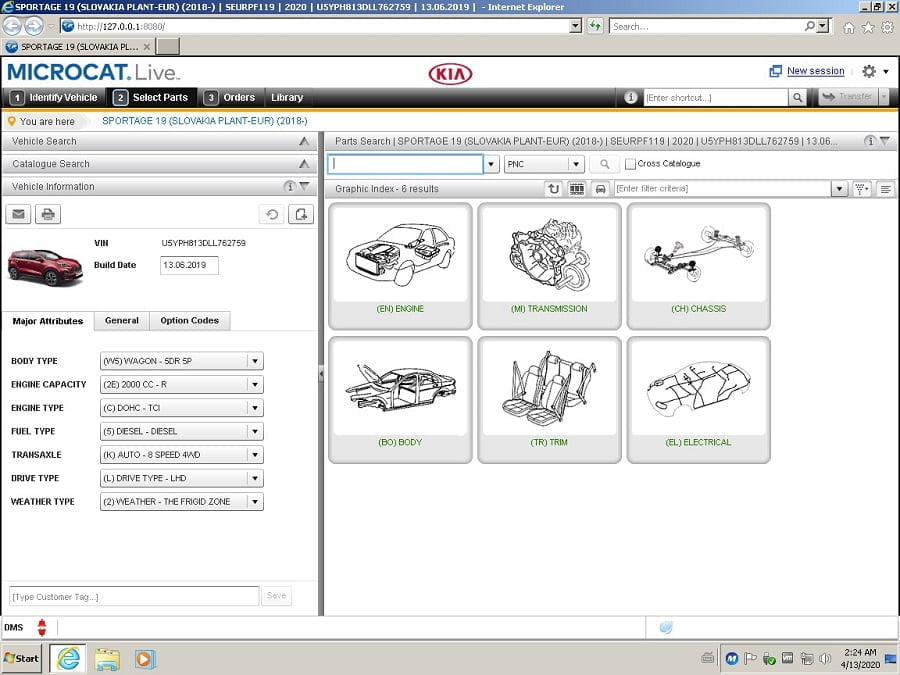
Task: Open file explorer folder in taskbar
Action: click(x=107, y=659)
